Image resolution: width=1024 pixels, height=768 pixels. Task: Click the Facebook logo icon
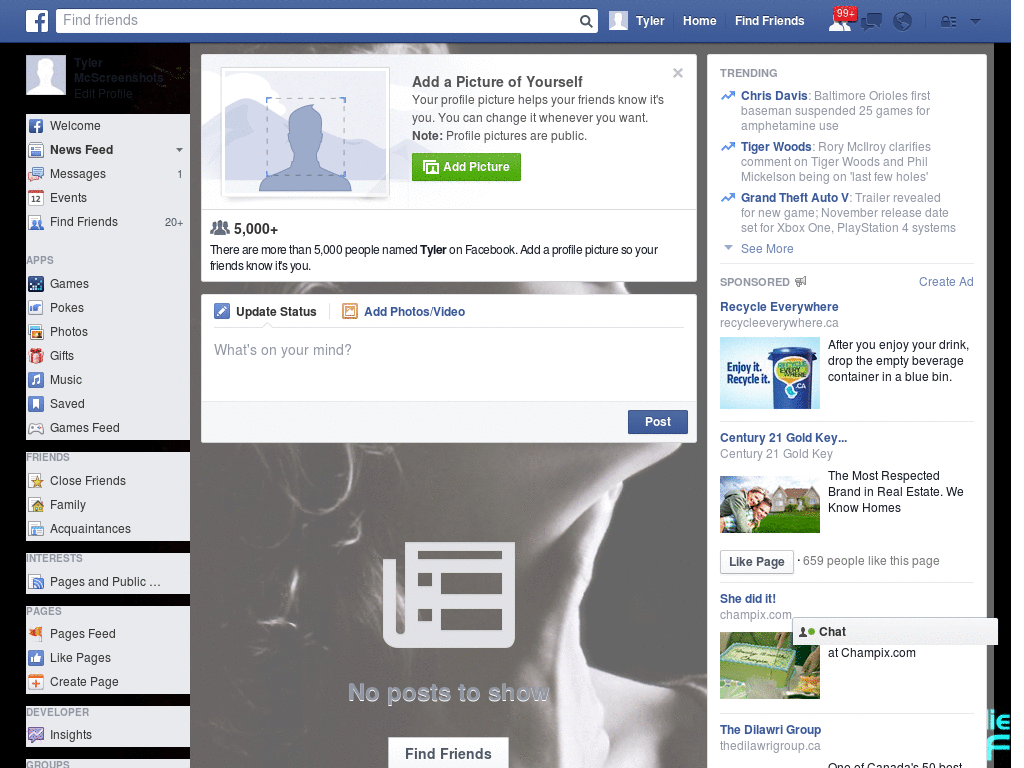point(37,21)
